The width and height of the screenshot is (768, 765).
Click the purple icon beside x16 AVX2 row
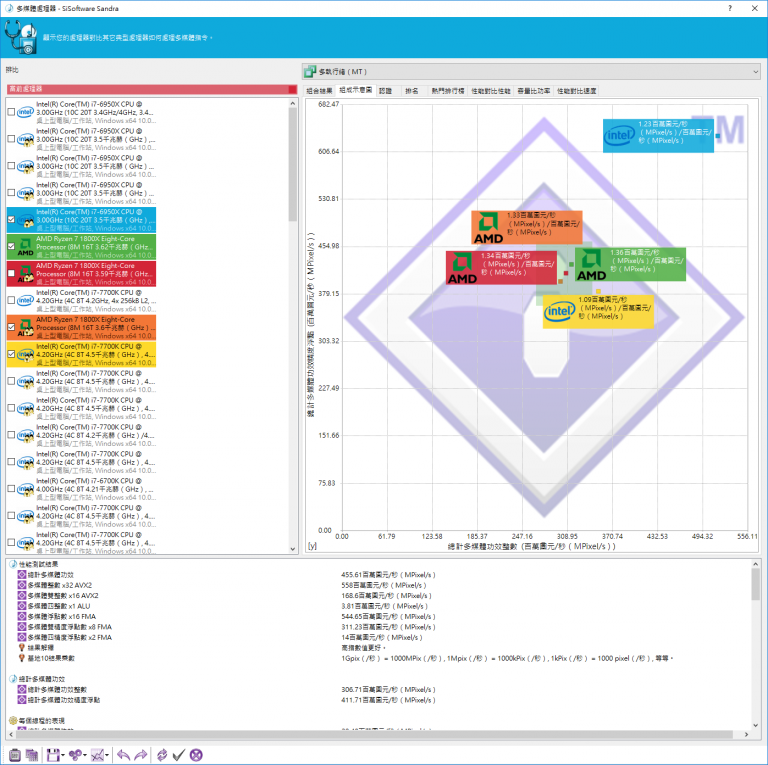pos(22,596)
